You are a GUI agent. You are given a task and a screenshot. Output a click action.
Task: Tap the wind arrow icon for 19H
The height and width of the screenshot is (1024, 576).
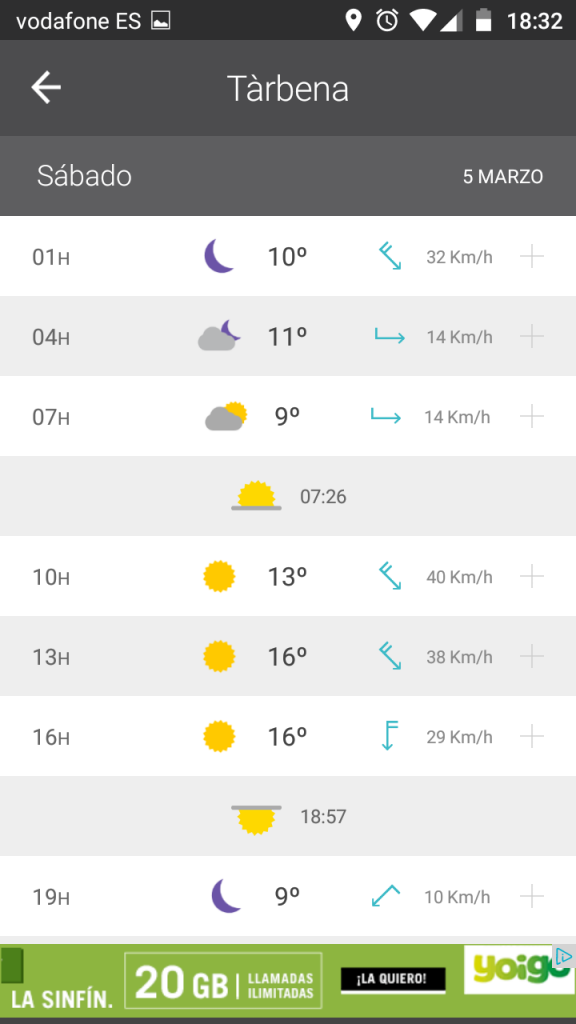(385, 895)
